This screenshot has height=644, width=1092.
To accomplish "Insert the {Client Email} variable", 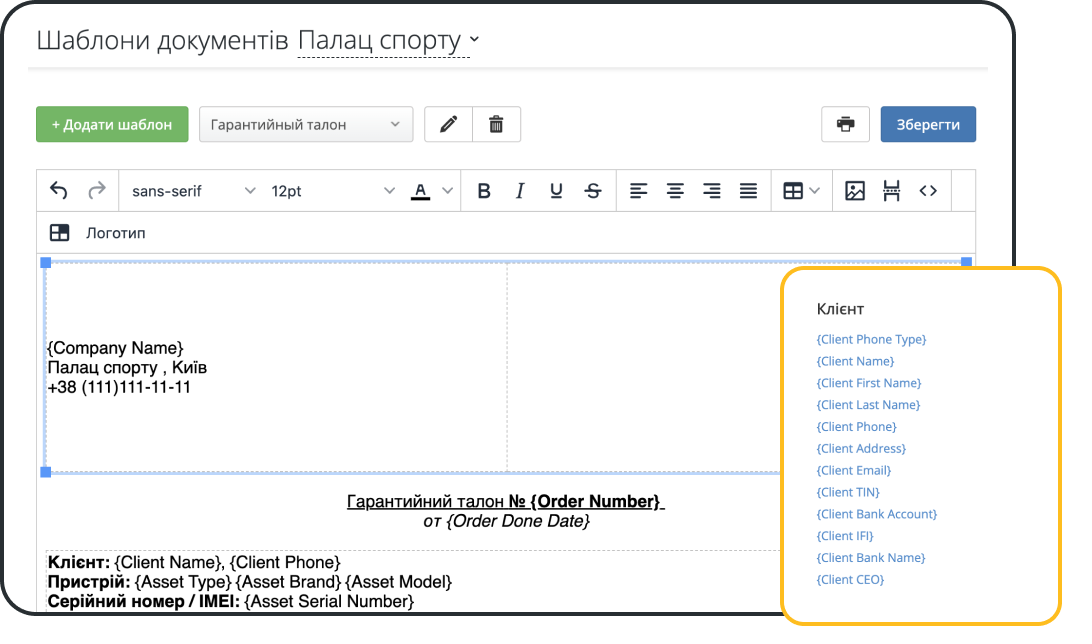I will [x=853, y=469].
